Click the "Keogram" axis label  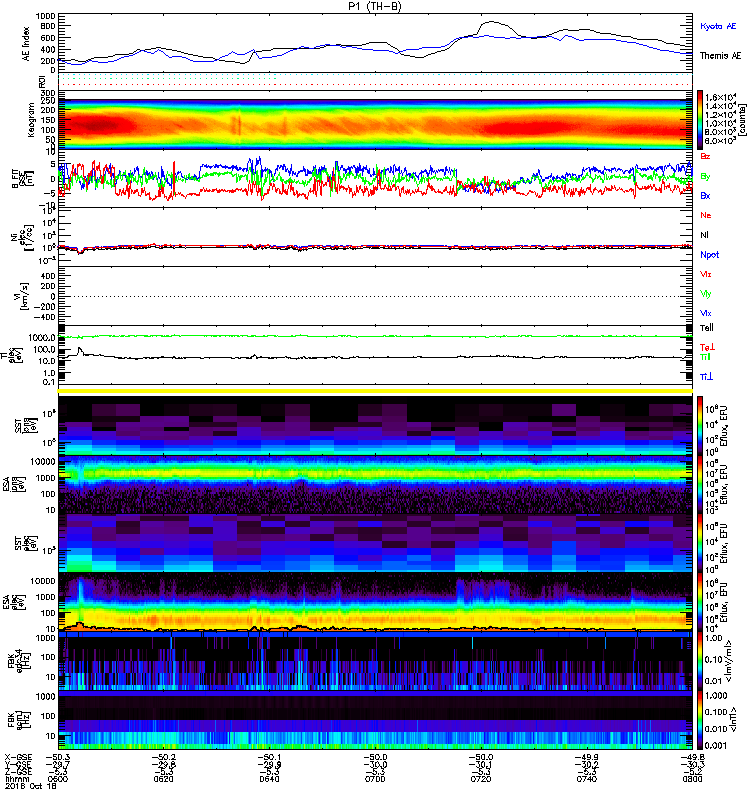tap(30, 119)
